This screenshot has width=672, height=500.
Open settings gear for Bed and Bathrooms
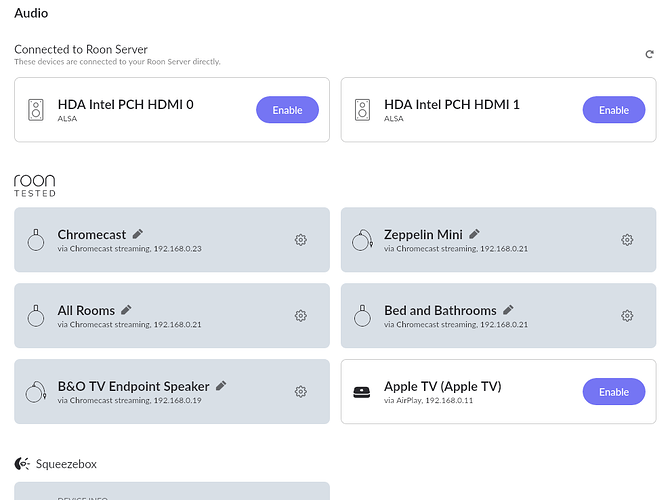[627, 316]
